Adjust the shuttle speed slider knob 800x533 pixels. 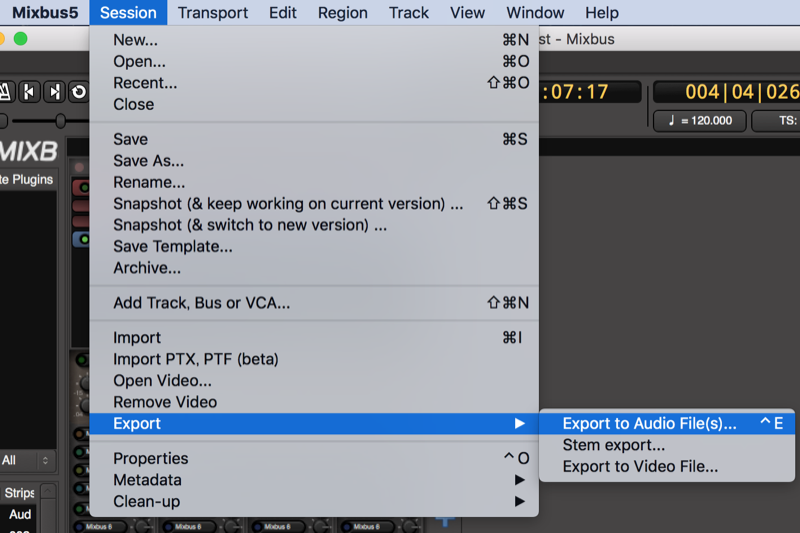click(60, 121)
